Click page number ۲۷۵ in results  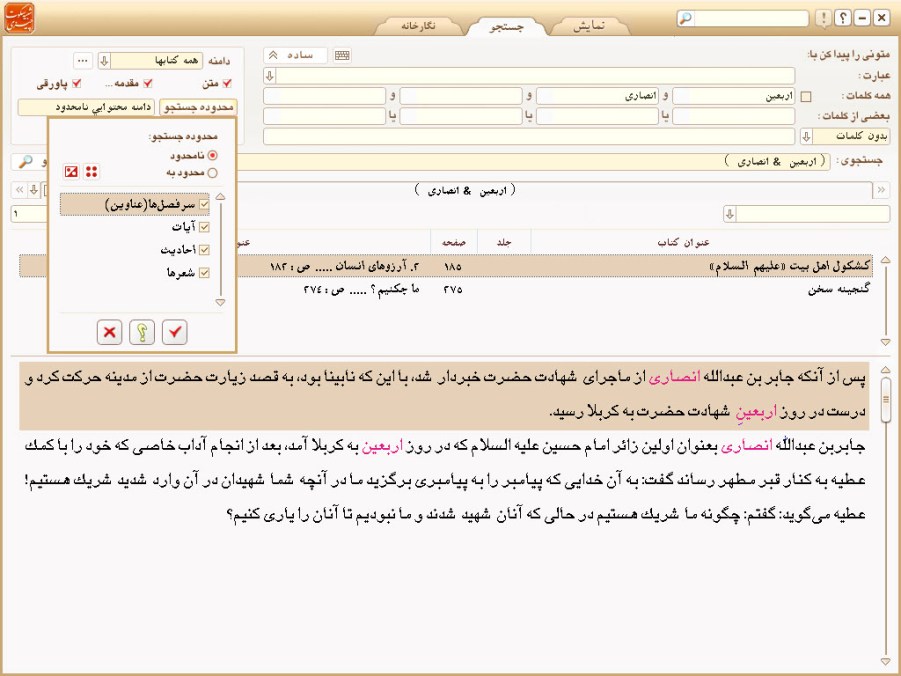(x=453, y=289)
